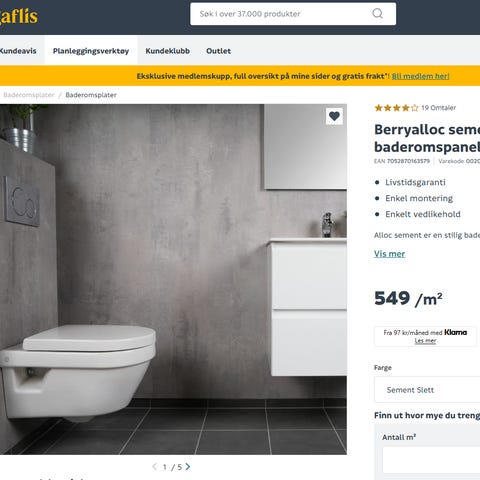Add product to favorites with heart icon
The height and width of the screenshot is (480, 480).
coord(334,116)
